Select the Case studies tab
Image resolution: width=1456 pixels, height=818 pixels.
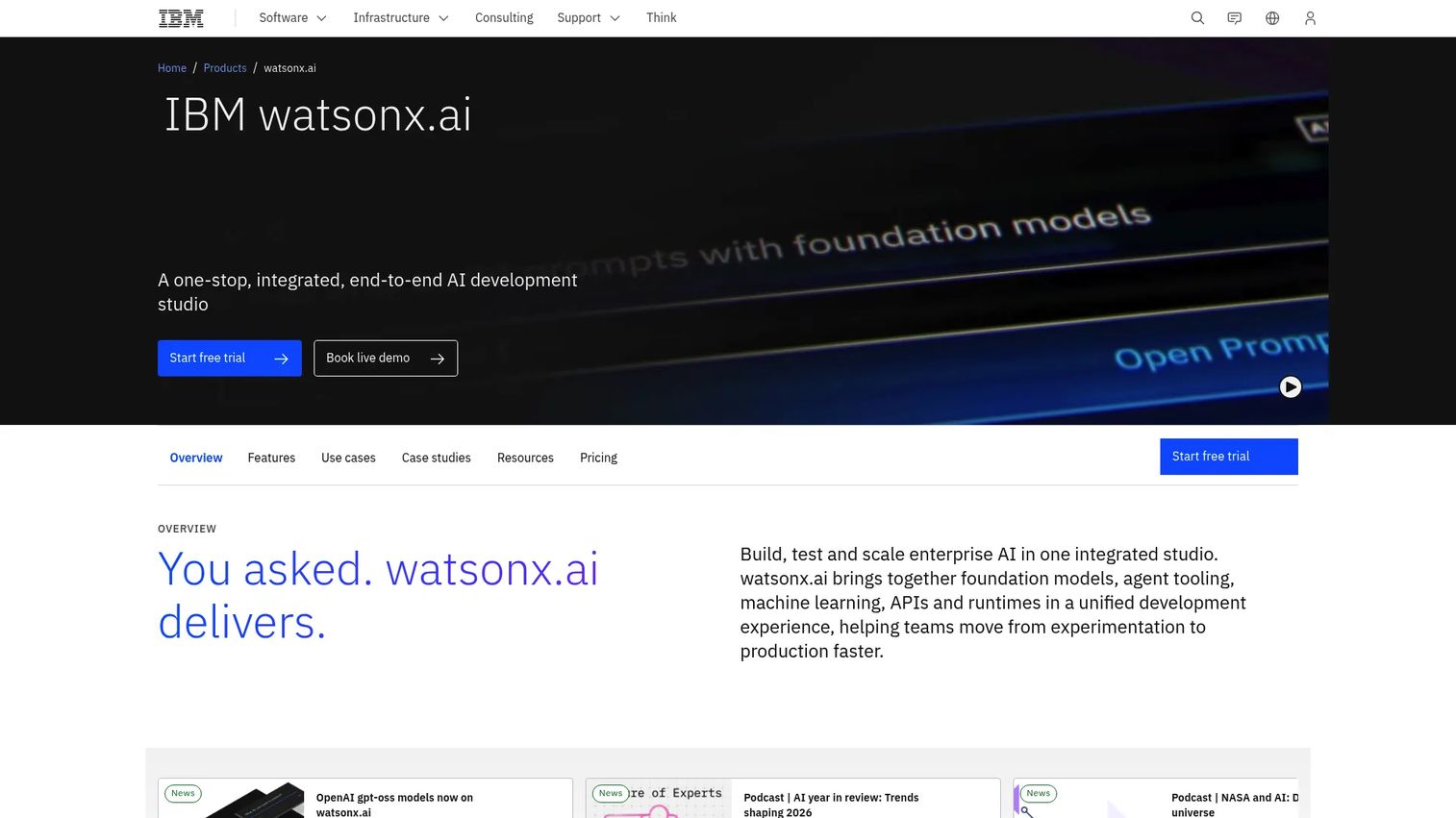click(x=437, y=458)
